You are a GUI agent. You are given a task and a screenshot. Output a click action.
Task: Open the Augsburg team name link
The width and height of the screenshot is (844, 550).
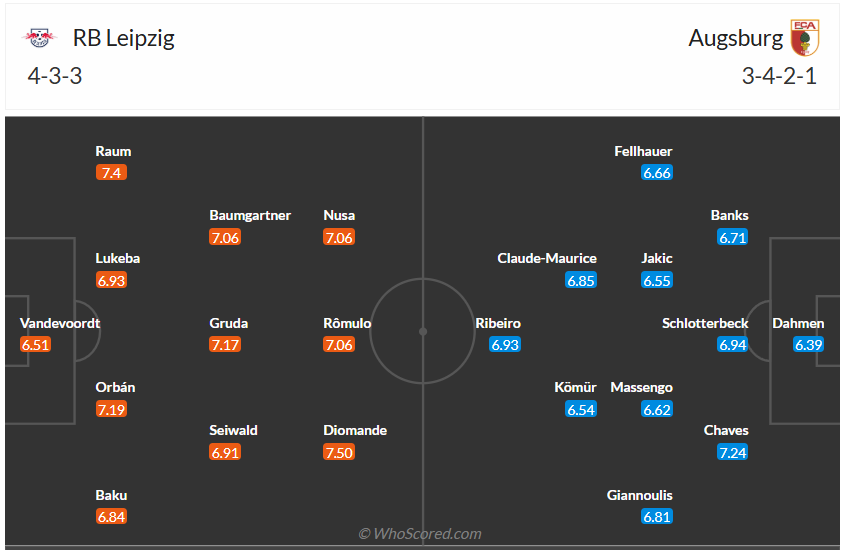(x=736, y=38)
